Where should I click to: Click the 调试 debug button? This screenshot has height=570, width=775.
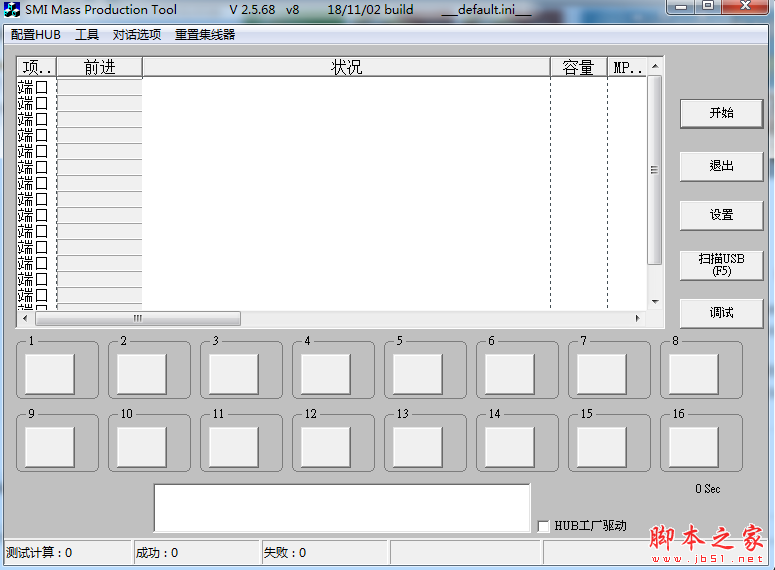pyautogui.click(x=721, y=313)
